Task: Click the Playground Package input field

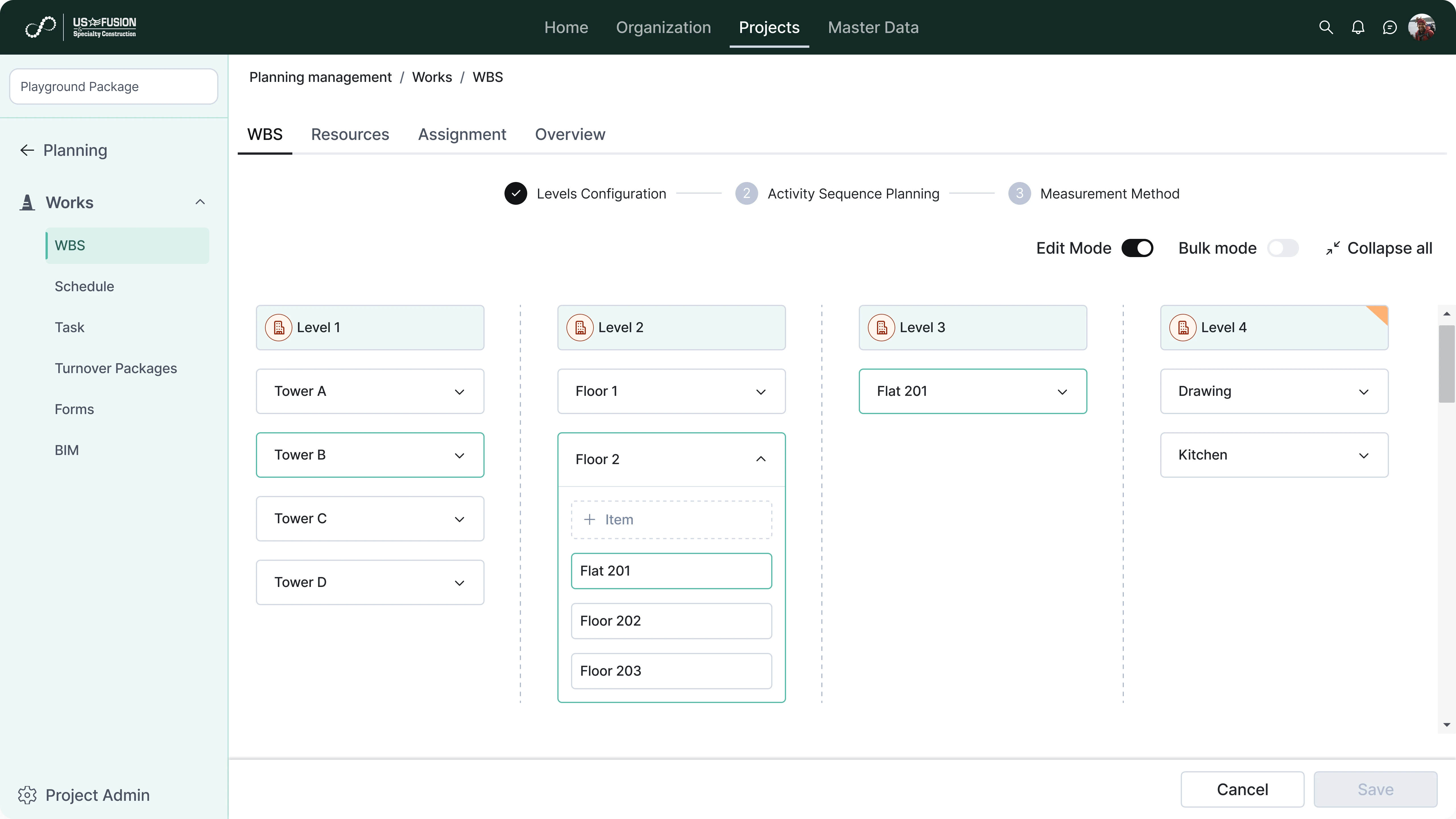Action: pos(114,86)
